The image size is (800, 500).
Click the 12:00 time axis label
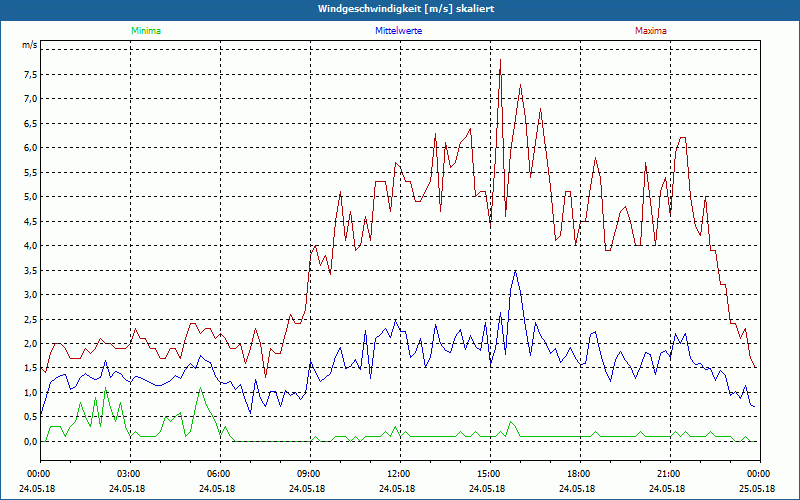click(x=400, y=474)
